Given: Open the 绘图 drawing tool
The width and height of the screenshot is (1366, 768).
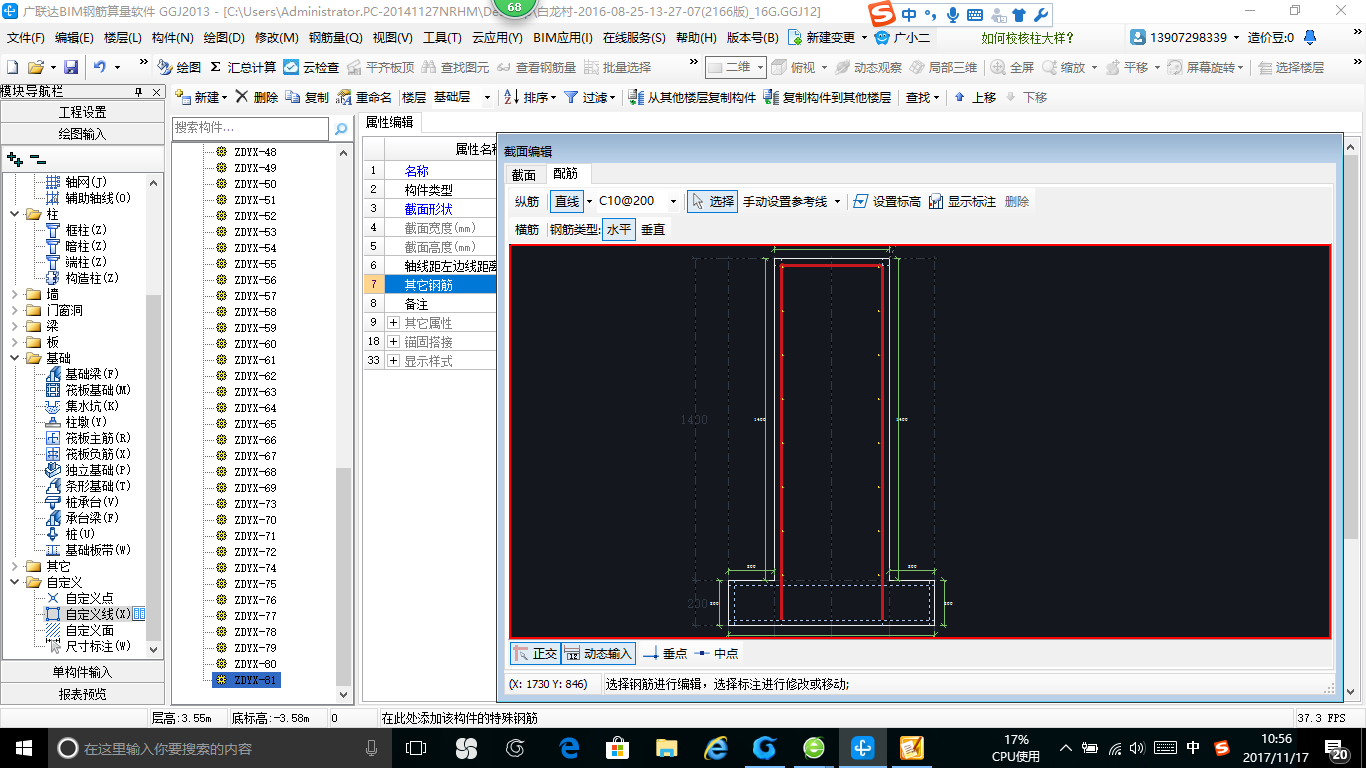Looking at the screenshot, I should 179,67.
